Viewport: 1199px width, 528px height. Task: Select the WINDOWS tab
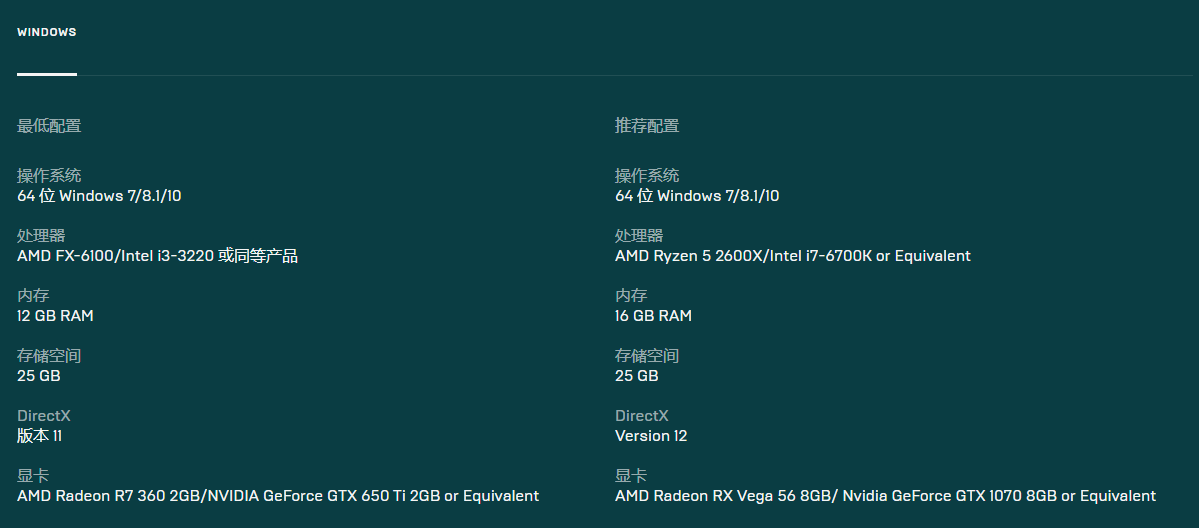point(47,33)
